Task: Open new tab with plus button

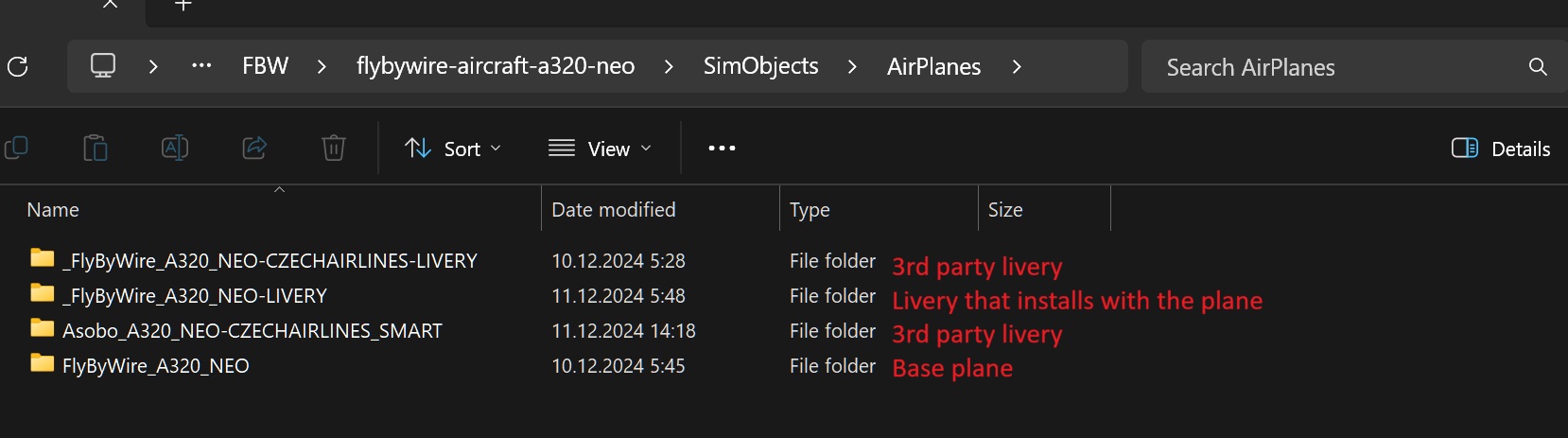Action: pos(183,5)
